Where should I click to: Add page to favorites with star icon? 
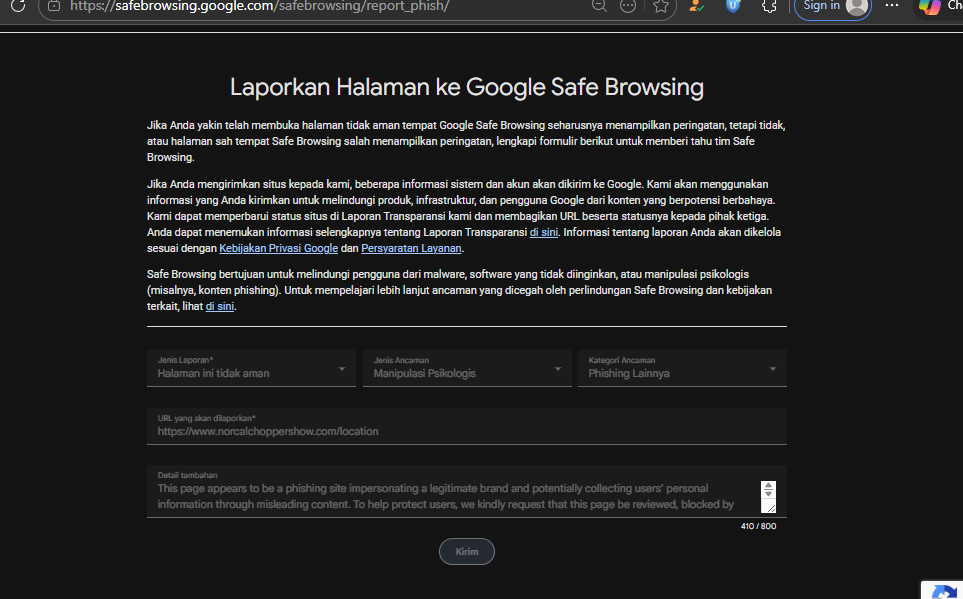pyautogui.click(x=661, y=6)
